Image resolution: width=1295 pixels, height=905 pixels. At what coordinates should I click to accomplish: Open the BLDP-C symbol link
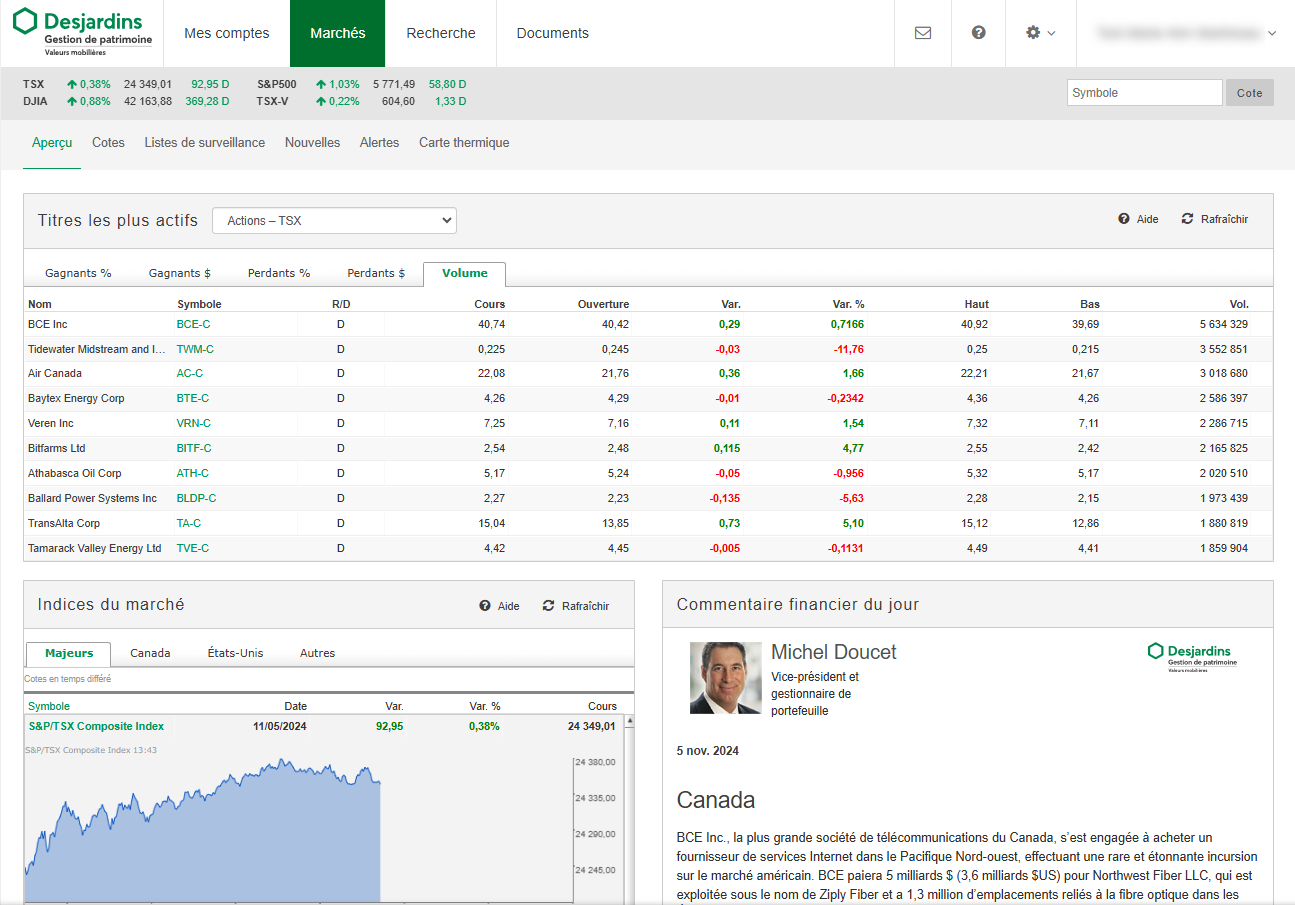point(196,498)
